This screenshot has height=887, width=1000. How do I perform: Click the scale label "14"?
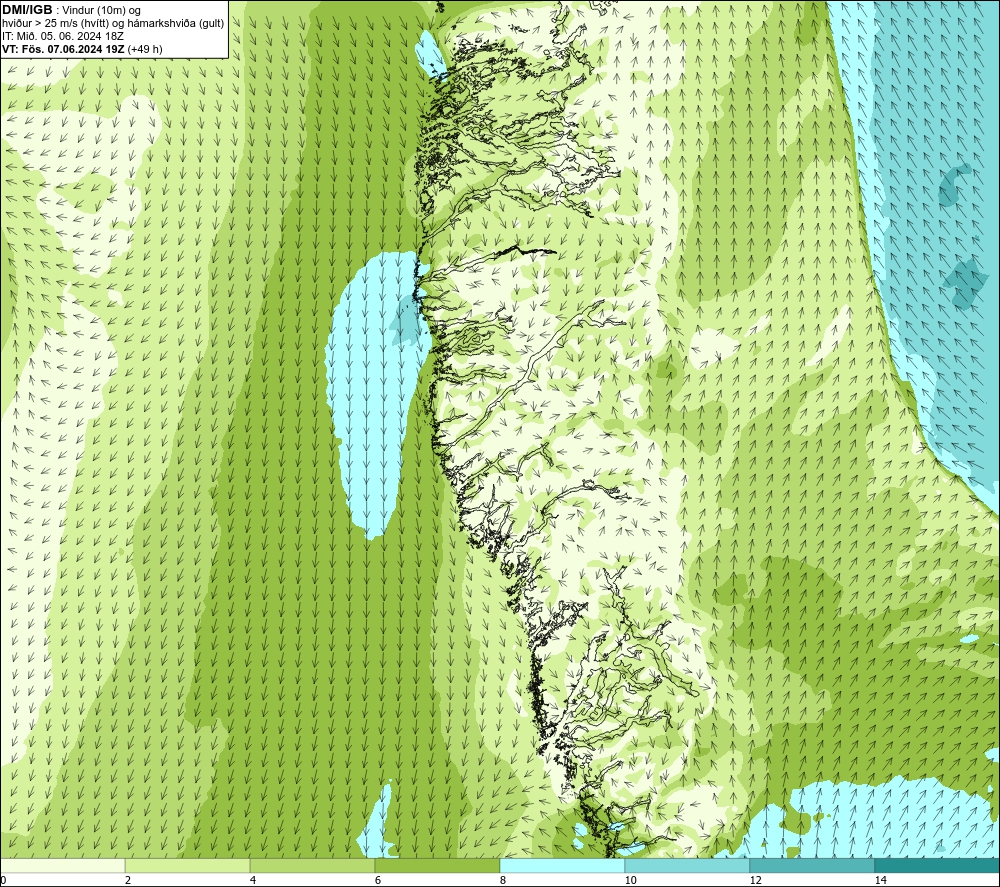[x=881, y=880]
